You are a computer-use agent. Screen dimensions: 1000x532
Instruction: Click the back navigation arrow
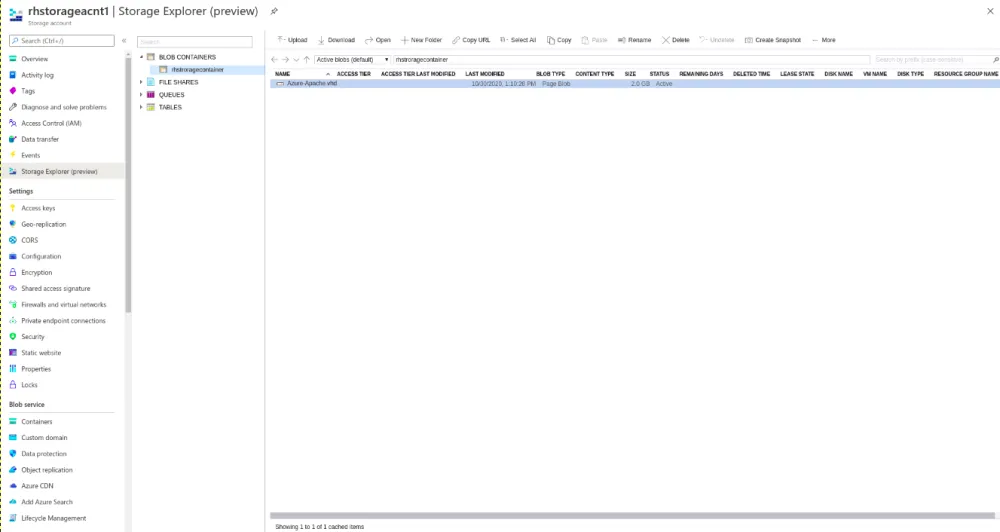click(x=275, y=59)
